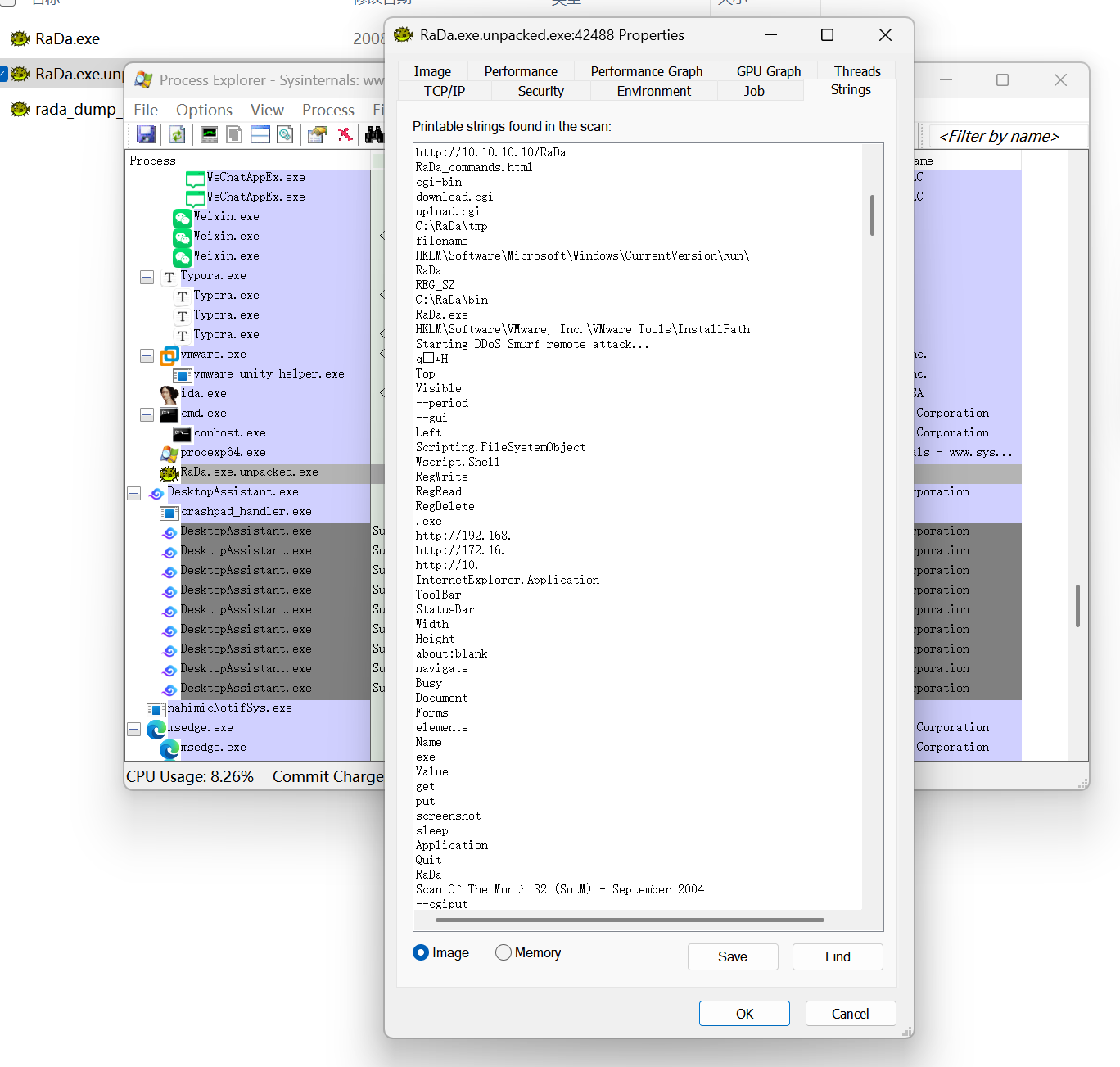Open the File menu in Process Explorer

(x=146, y=110)
